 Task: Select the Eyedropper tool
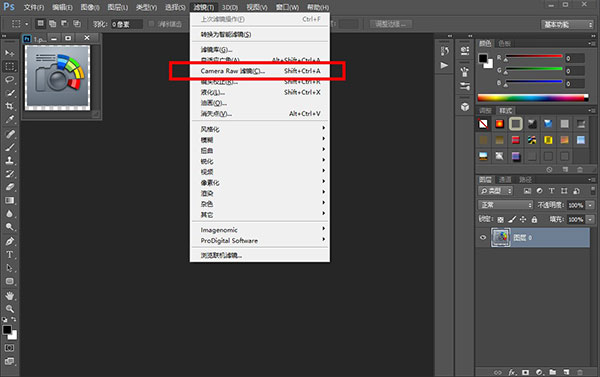[10, 119]
